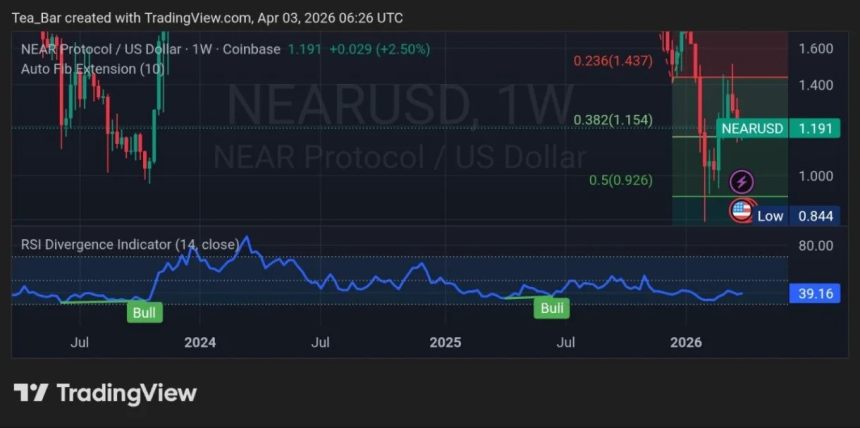This screenshot has height=428, width=860.
Task: Click the 2024 date on the time axis
Action: point(200,342)
